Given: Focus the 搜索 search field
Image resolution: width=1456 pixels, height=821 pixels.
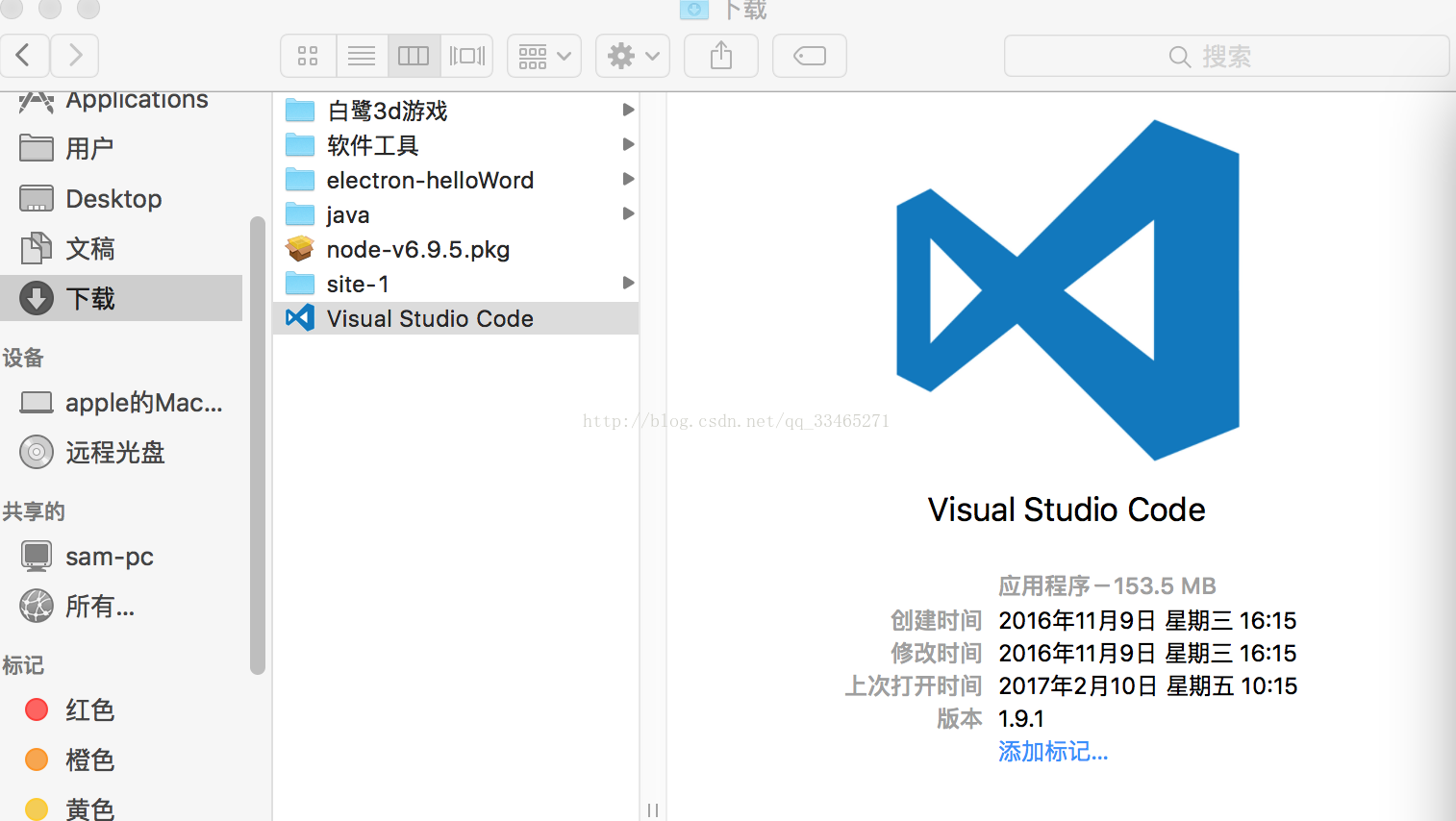Looking at the screenshot, I should (1226, 56).
